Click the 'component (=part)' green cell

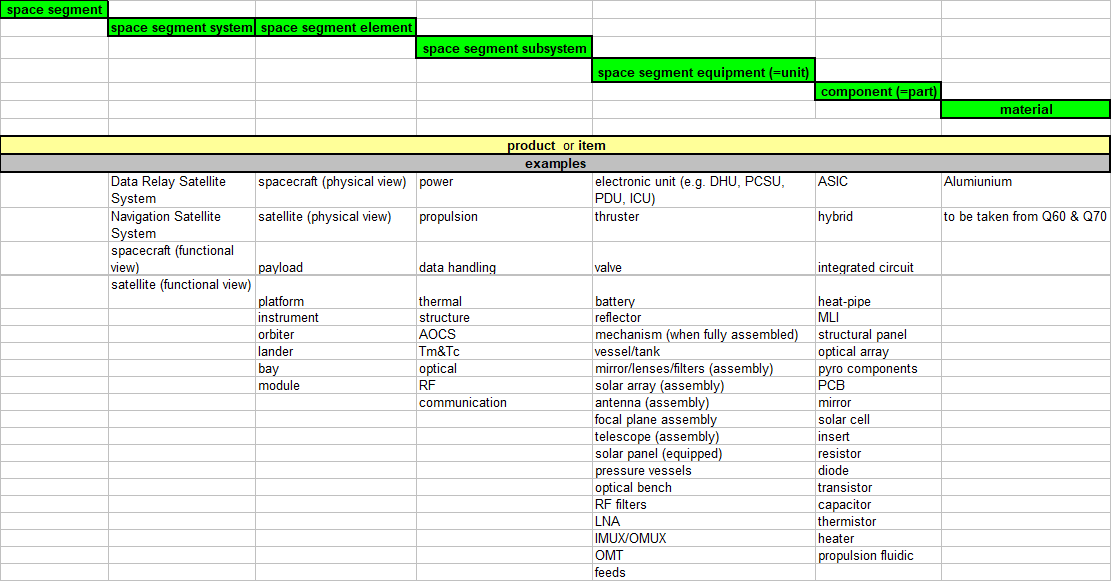pos(878,91)
